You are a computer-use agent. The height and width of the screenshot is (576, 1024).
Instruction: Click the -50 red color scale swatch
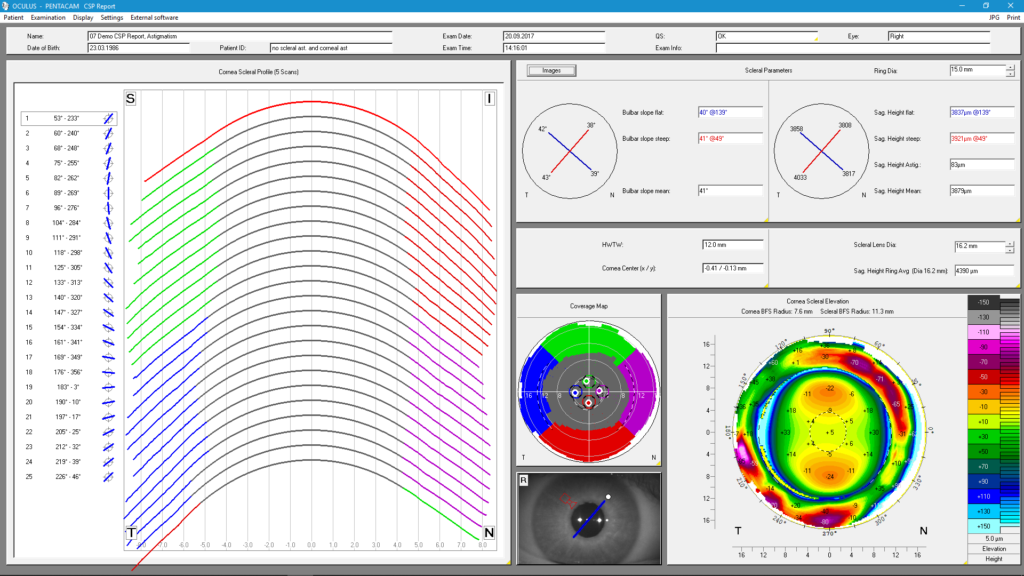[x=984, y=377]
